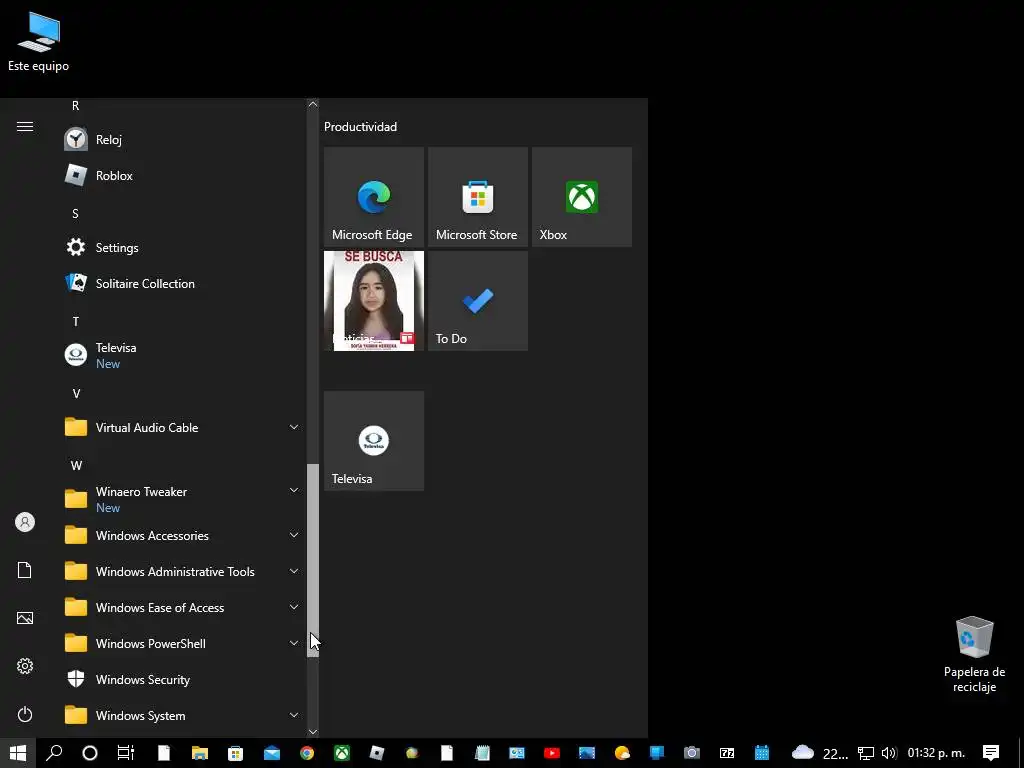Viewport: 1024px width, 768px height.
Task: Open Settings gear in Start sidebar
Action: pyautogui.click(x=25, y=666)
